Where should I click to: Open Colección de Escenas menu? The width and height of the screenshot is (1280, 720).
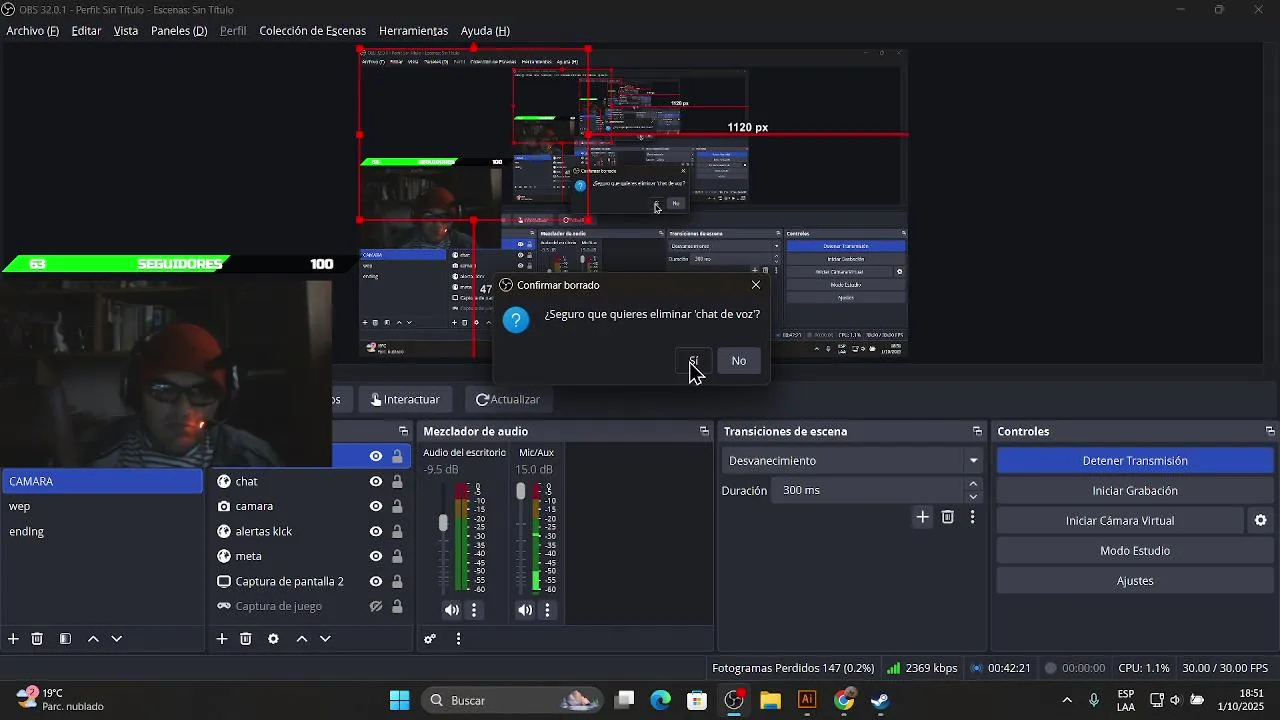(313, 31)
